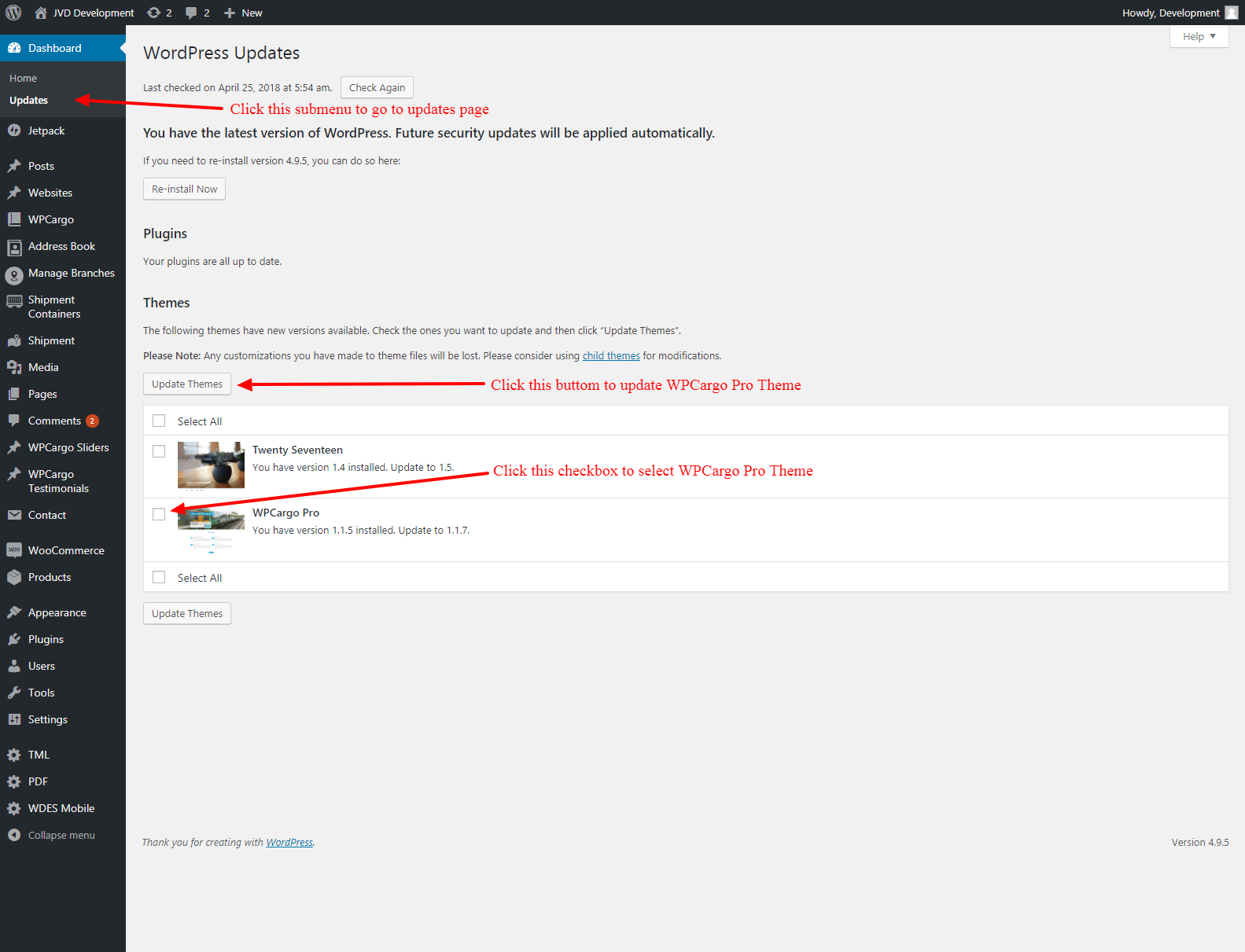The width and height of the screenshot is (1245, 952).
Task: Click the Collapse menu arrow icon
Action: tap(14, 835)
